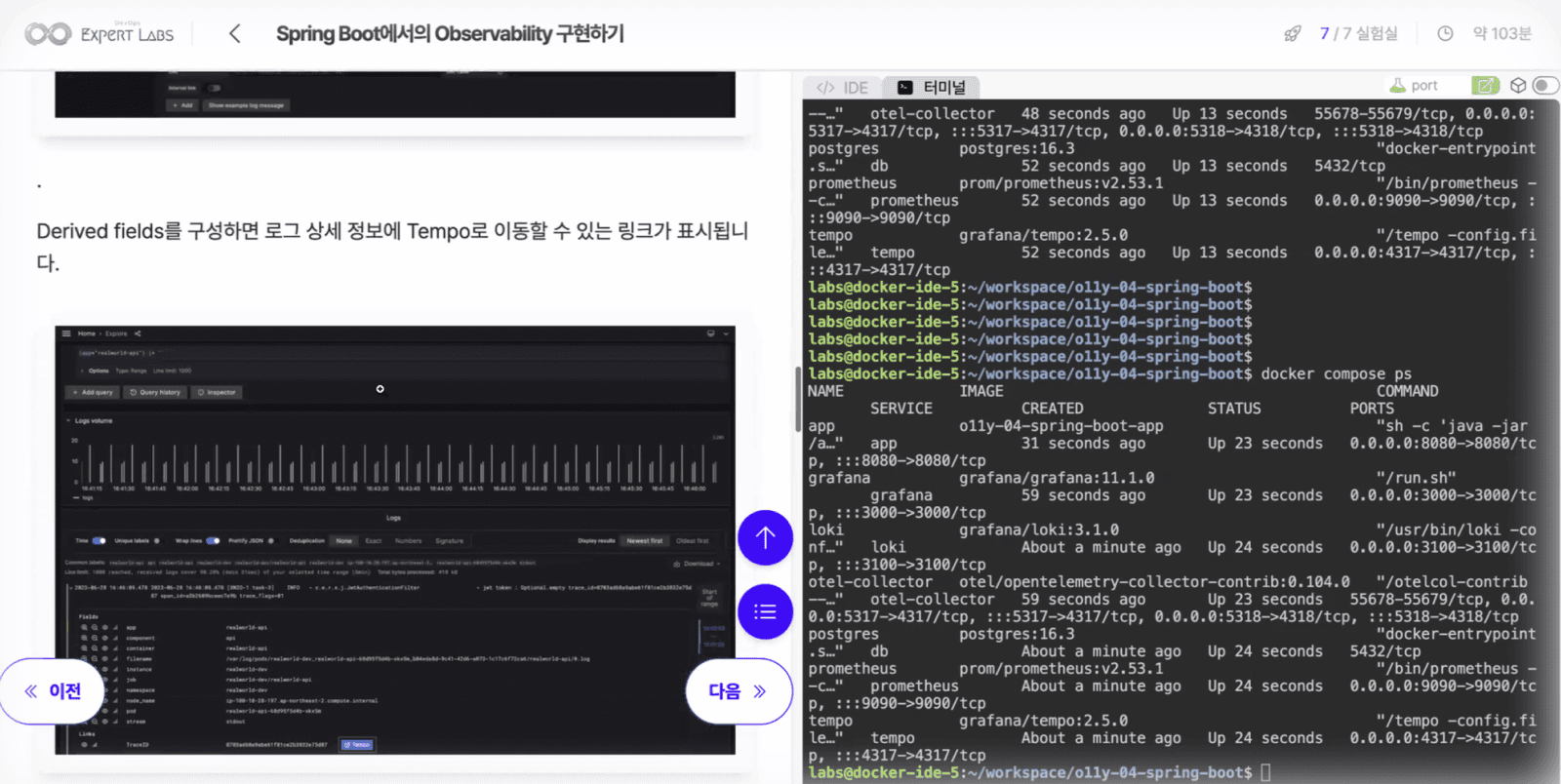The width and height of the screenshot is (1561, 784).
Task: Click the scroll-to-top arrow button
Action: 765,537
